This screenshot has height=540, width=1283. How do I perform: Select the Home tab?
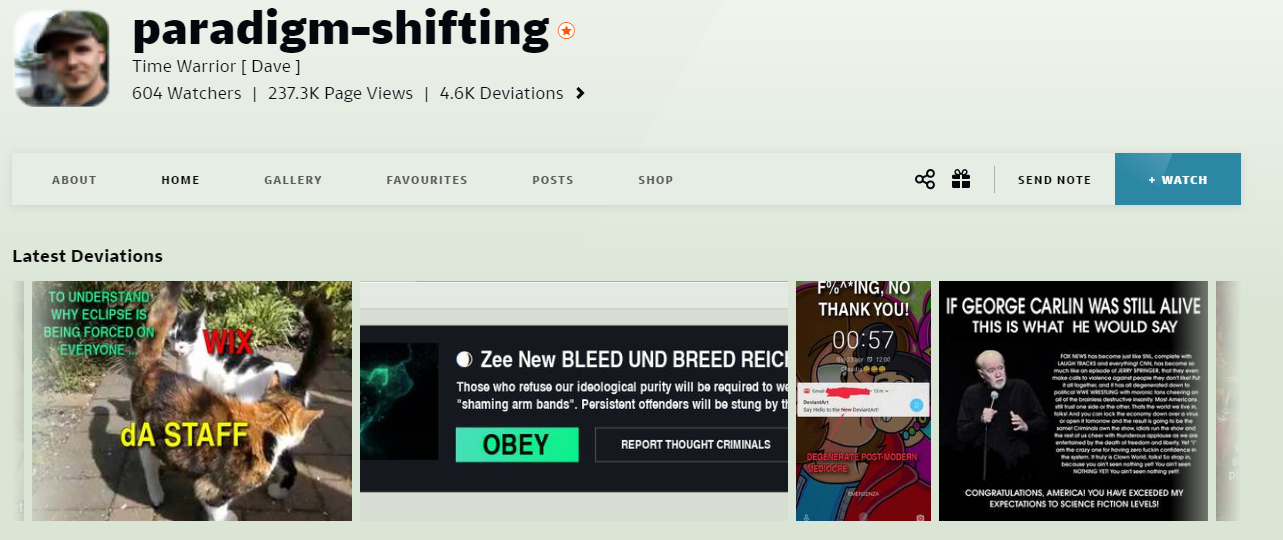(181, 180)
